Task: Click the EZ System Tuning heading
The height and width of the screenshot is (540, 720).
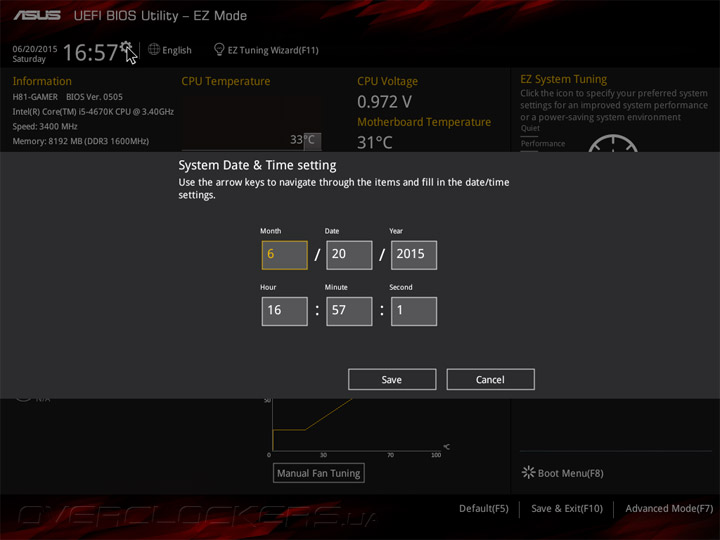Action: (563, 79)
